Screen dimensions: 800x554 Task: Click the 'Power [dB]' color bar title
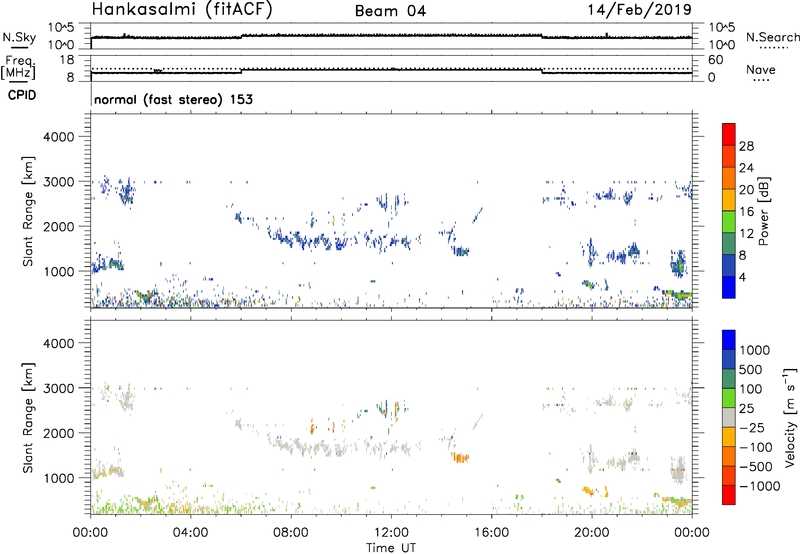(763, 211)
